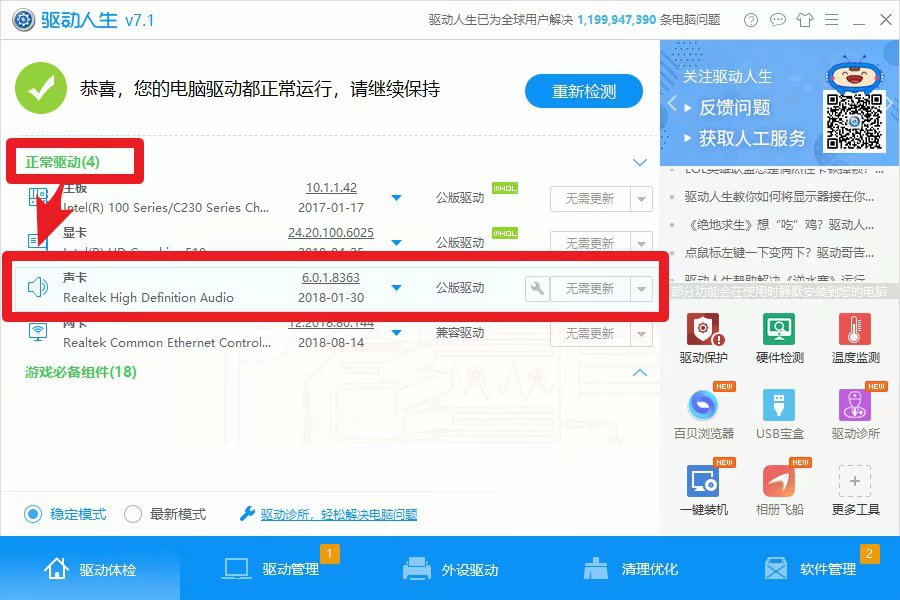Select 最新模式 radio button
The height and width of the screenshot is (600, 900).
click(133, 514)
